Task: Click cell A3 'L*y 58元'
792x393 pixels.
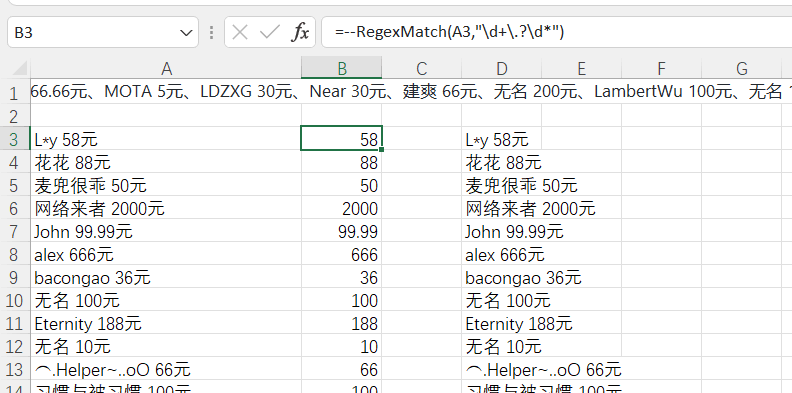Action: pos(166,138)
